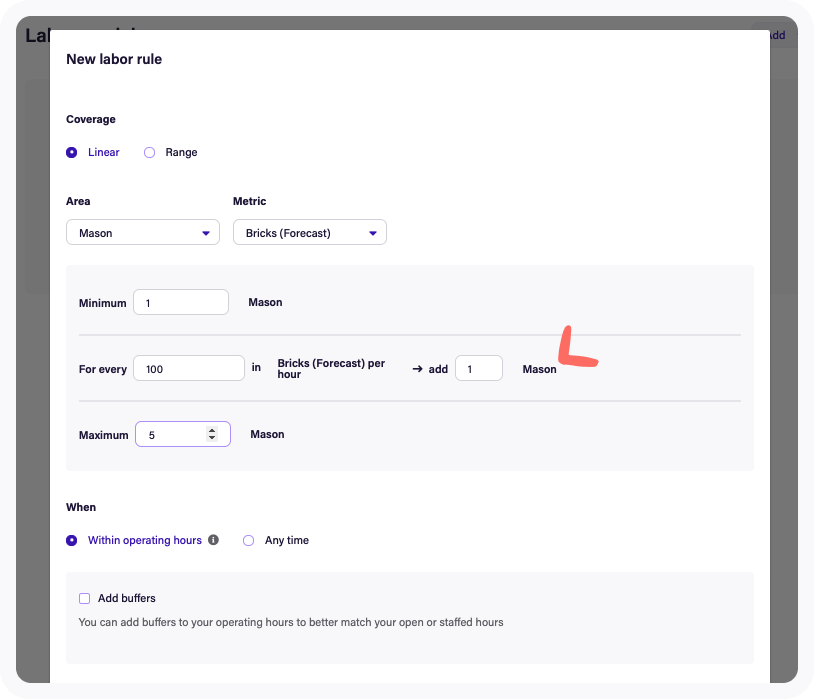Click the Add button behind the dialog
Screen dimensions: 814x699
click(x=775, y=35)
